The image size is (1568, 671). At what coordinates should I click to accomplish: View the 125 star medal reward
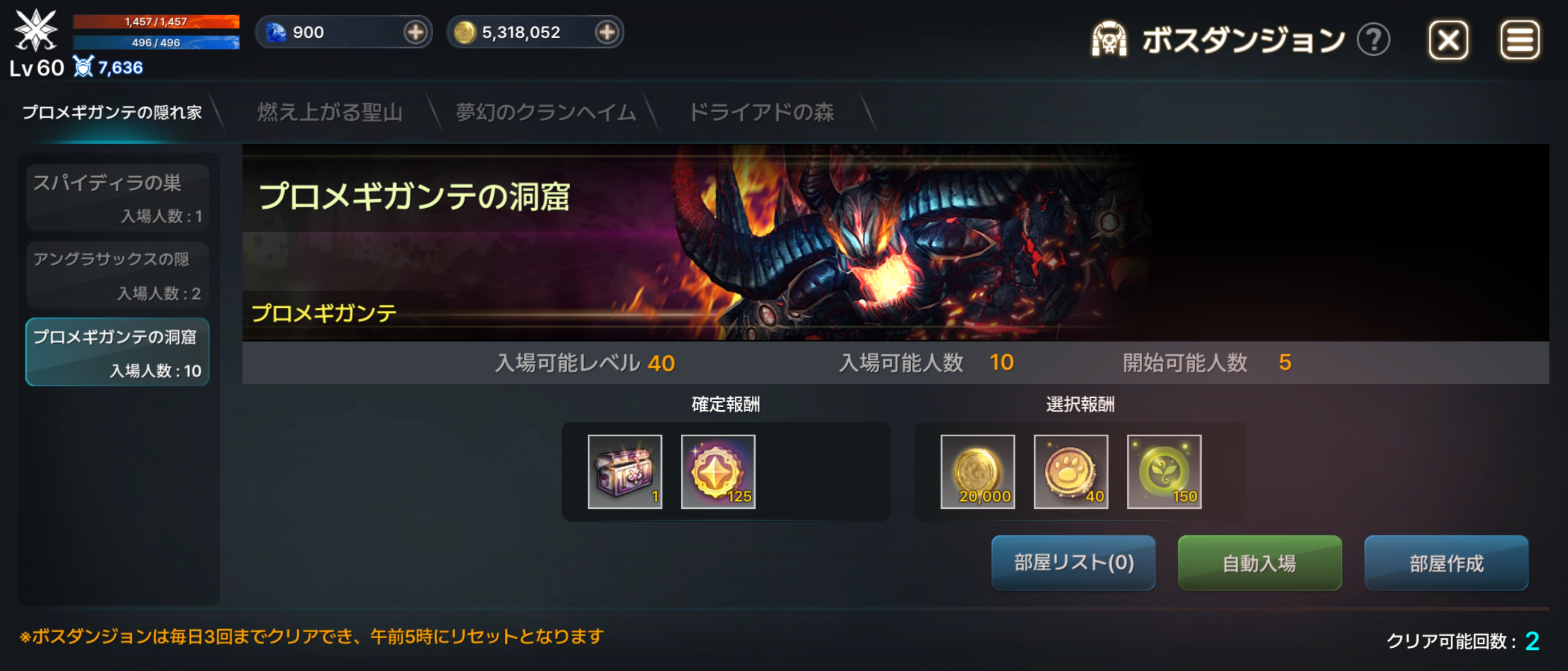pos(718,471)
